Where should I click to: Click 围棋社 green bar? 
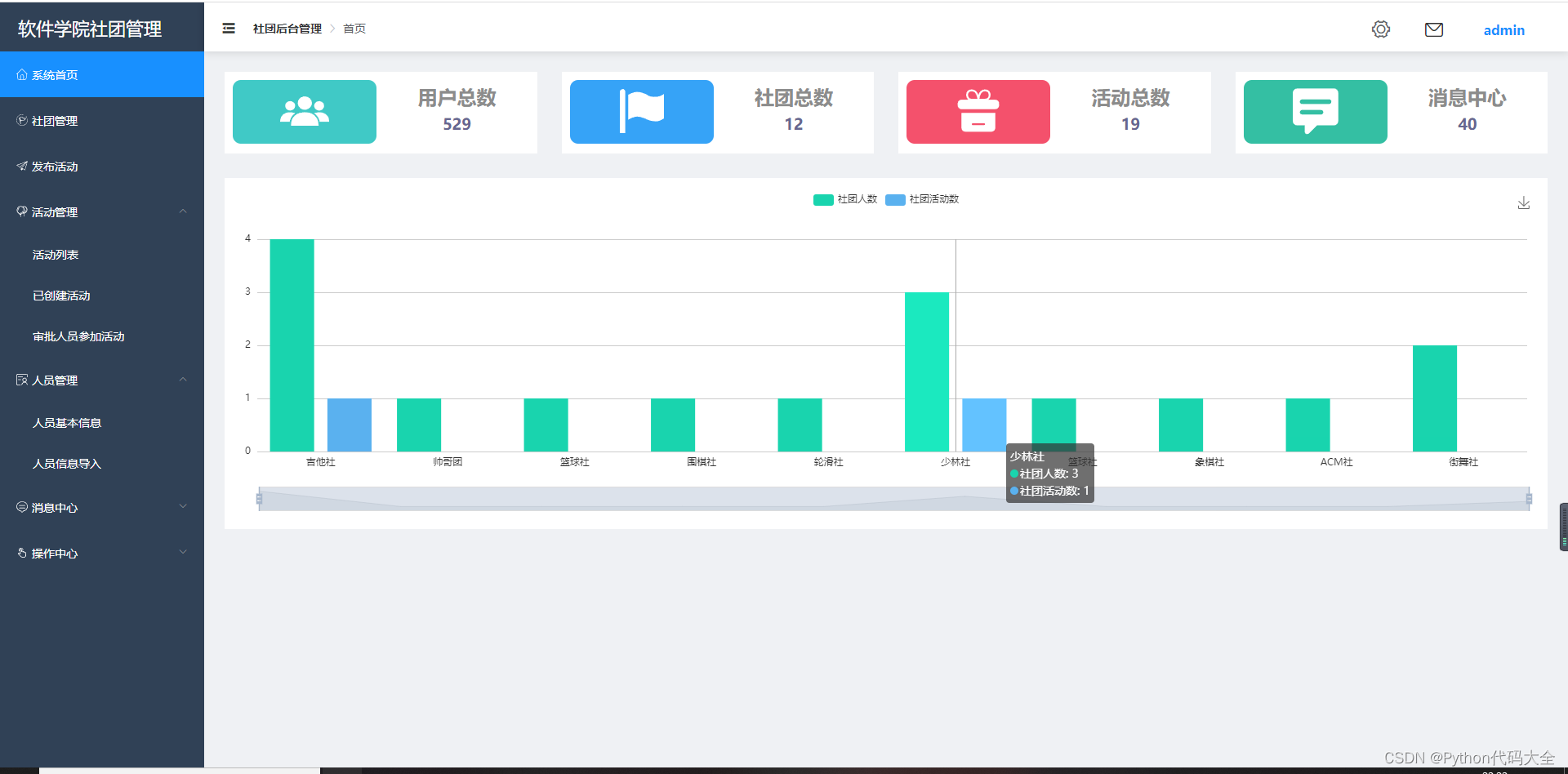(673, 425)
